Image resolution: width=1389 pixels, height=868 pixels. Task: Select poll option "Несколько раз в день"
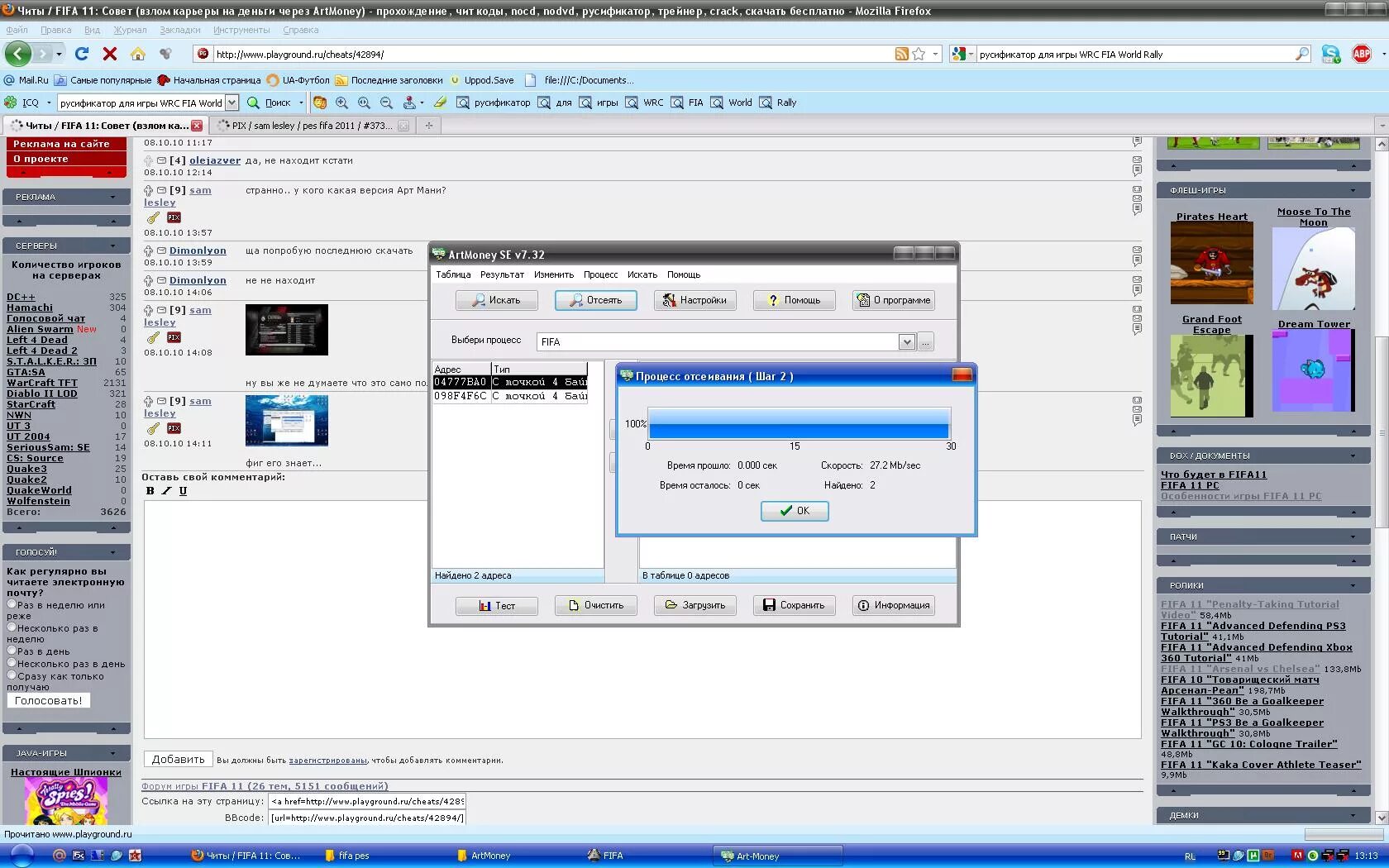point(12,663)
